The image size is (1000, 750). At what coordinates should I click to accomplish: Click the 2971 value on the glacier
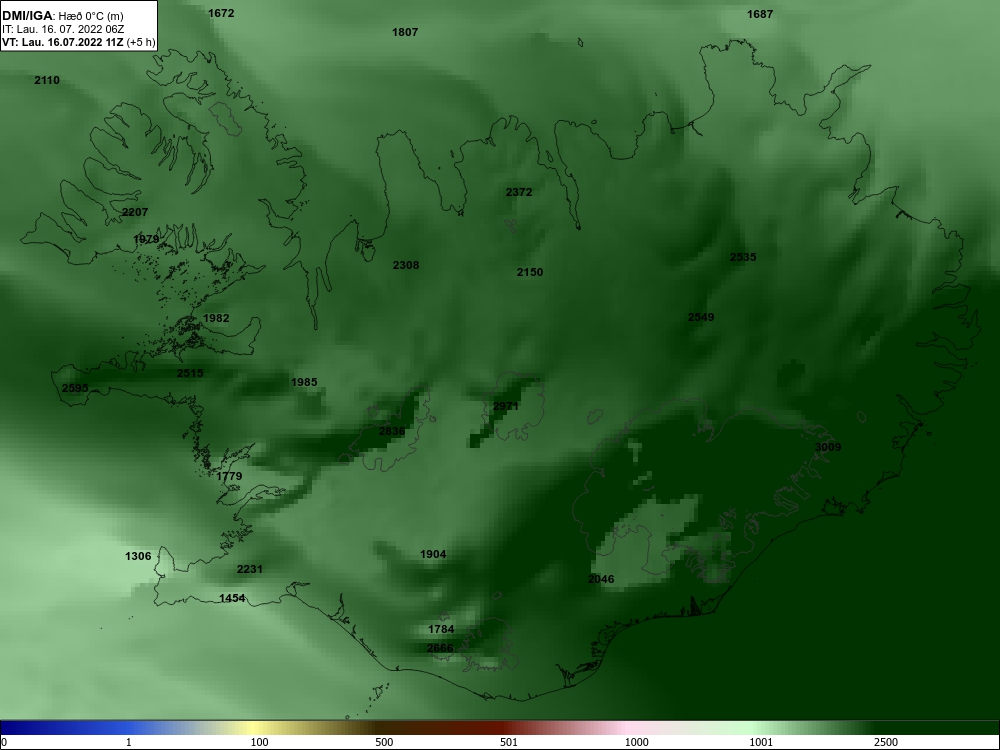(x=506, y=406)
